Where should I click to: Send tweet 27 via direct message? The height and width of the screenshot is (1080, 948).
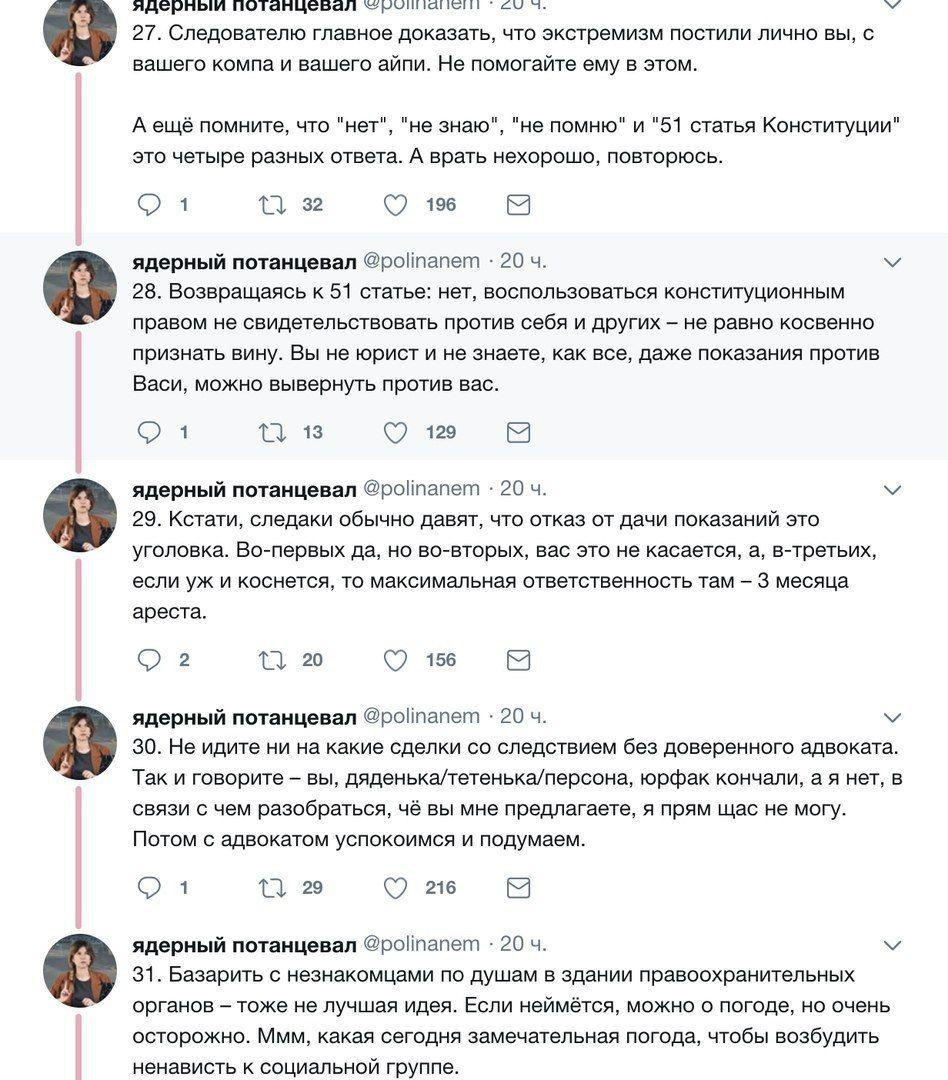pos(518,205)
